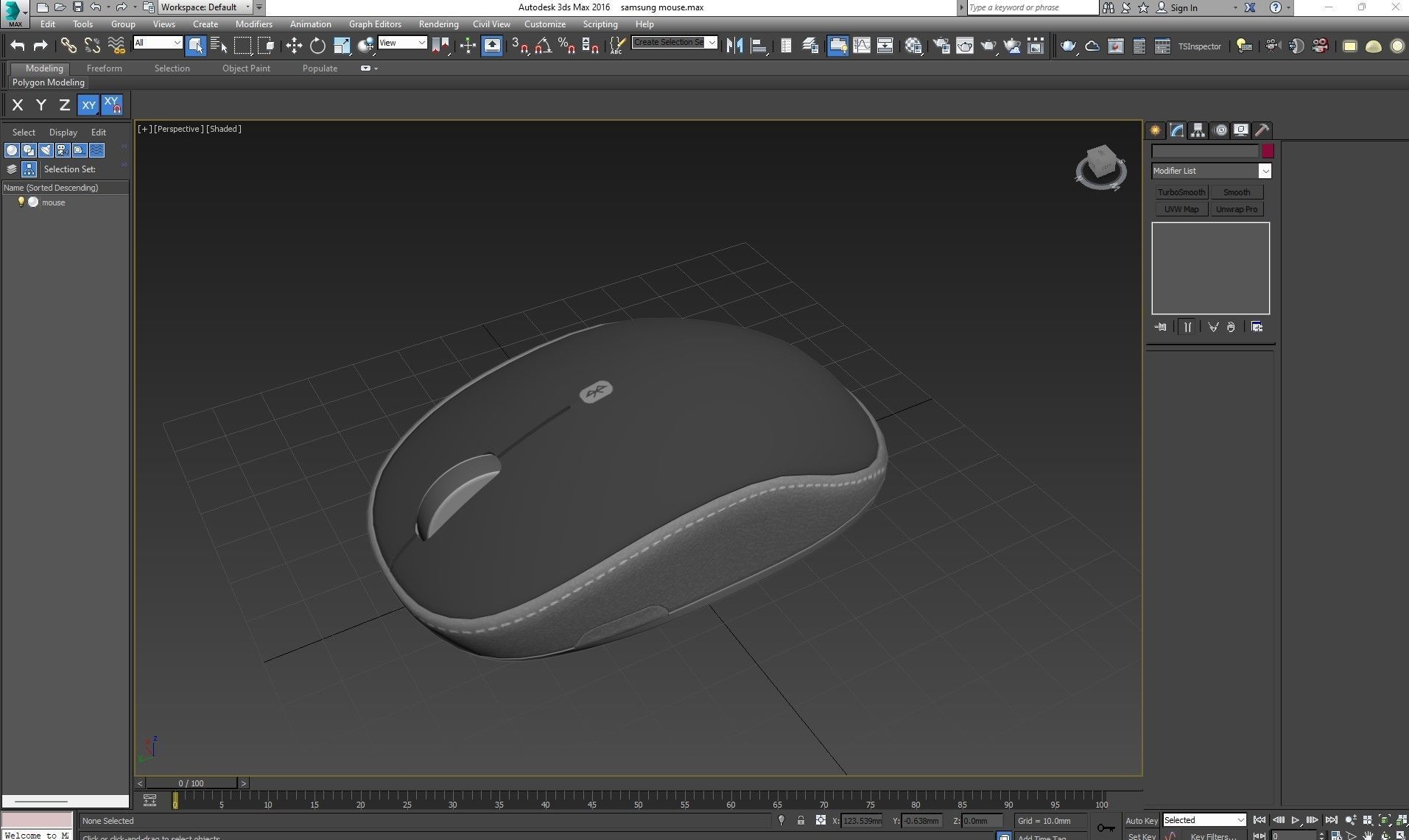
Task: Click the object color swatch
Action: click(1268, 151)
